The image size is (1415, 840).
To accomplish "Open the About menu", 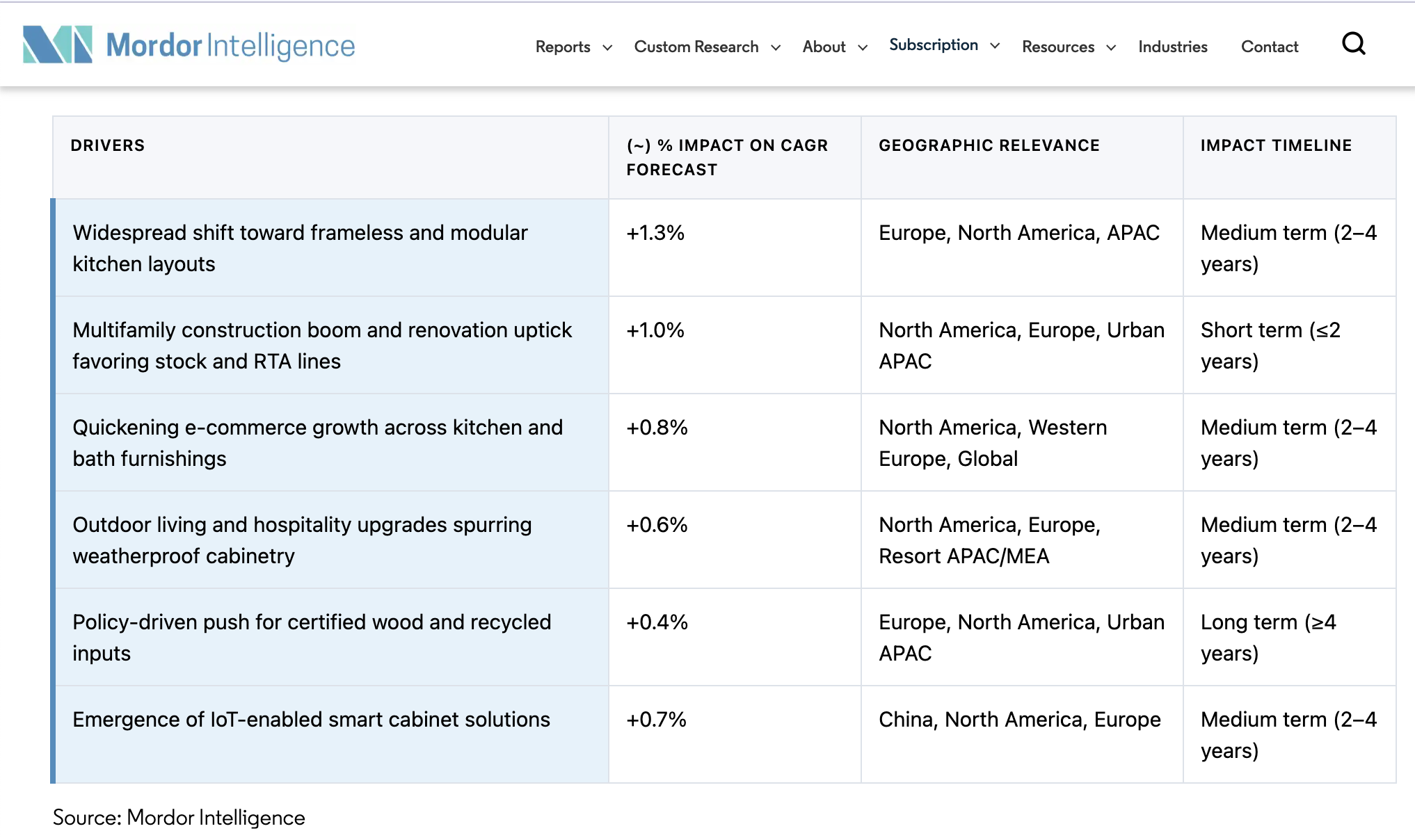I will pyautogui.click(x=824, y=47).
